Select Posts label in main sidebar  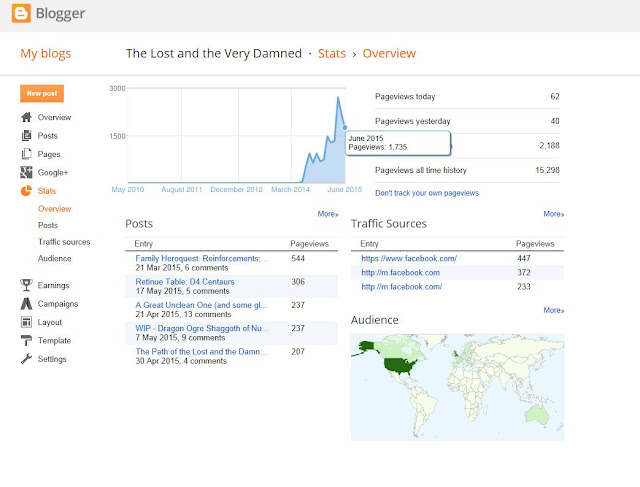tap(48, 136)
